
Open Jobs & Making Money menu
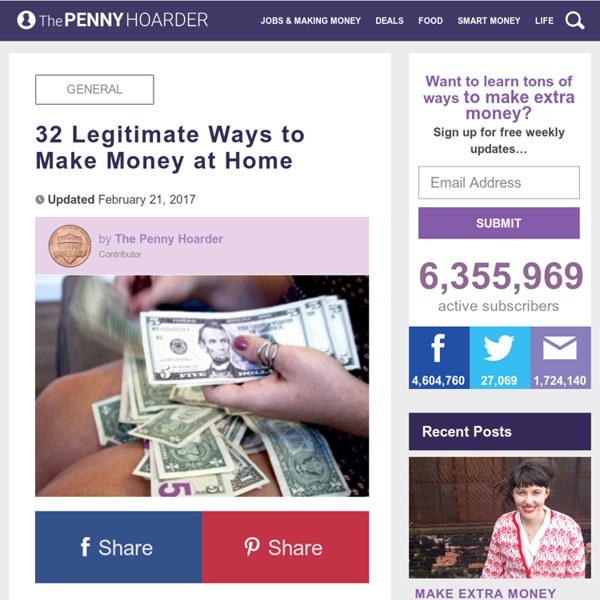(311, 21)
